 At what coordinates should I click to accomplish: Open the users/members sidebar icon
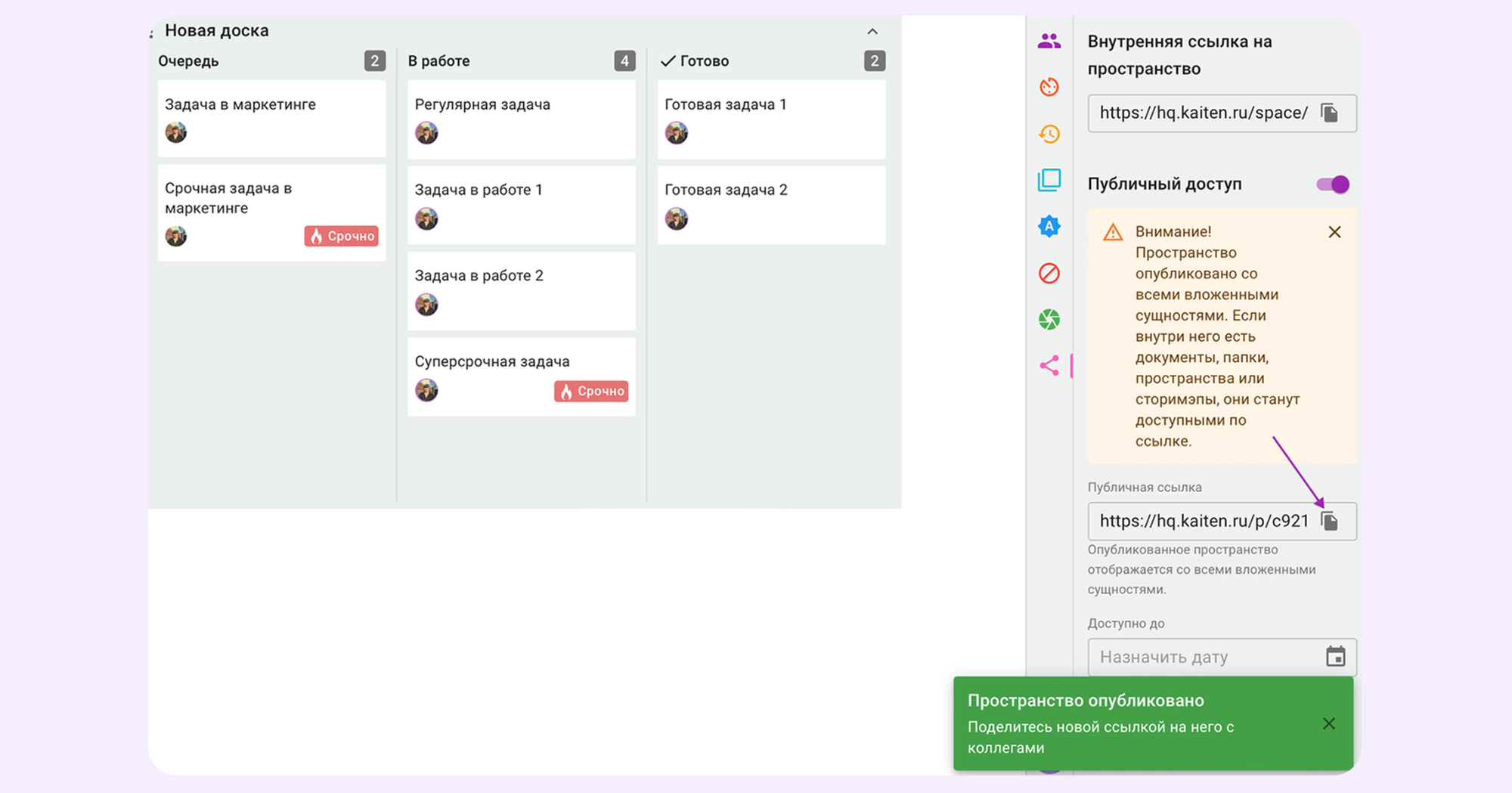(1049, 42)
